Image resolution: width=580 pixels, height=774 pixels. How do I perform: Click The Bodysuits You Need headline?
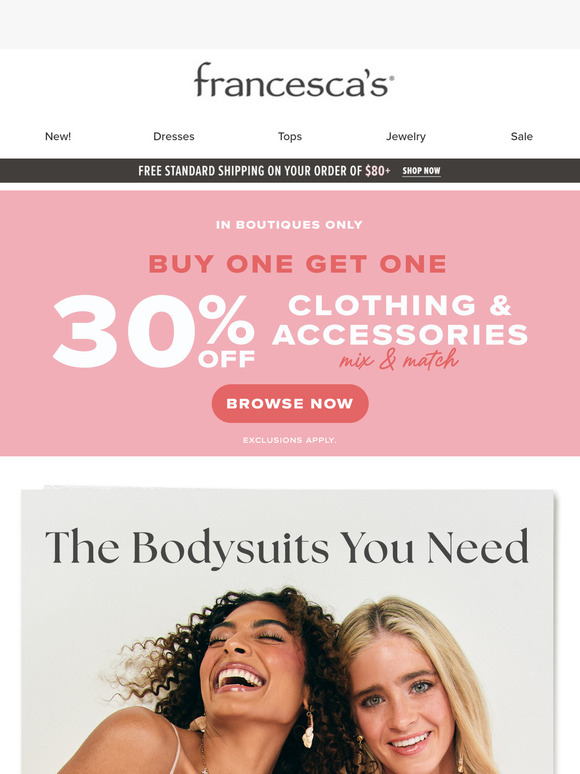tap(287, 547)
